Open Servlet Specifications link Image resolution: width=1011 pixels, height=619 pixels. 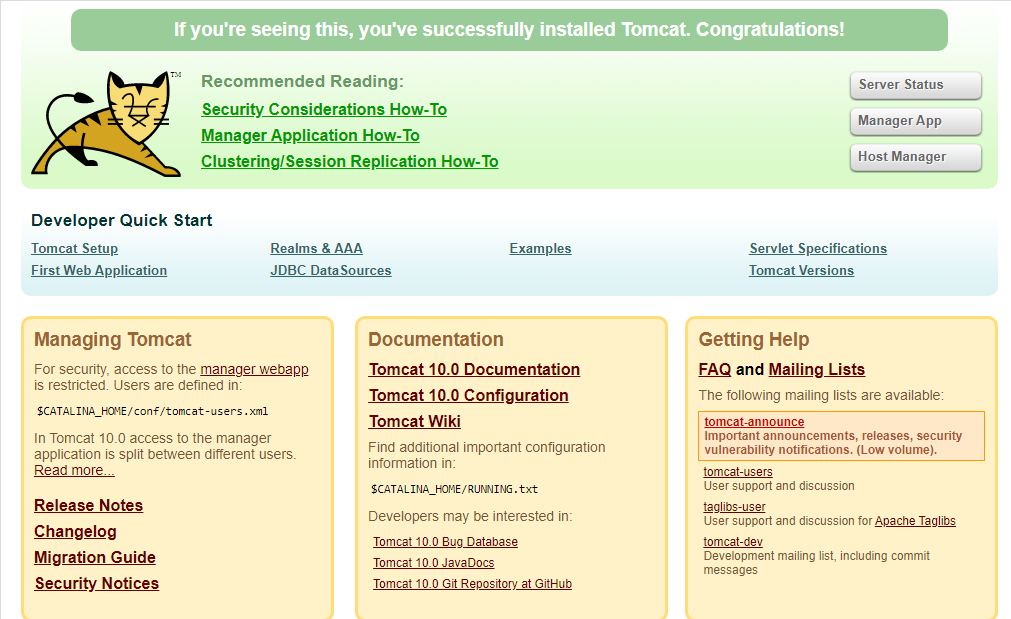(x=818, y=248)
